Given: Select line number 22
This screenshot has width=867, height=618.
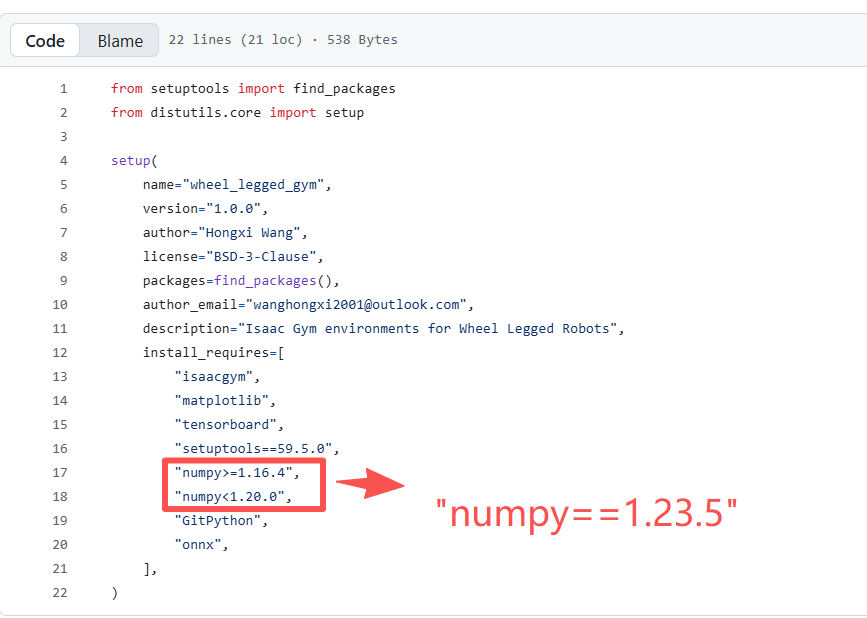Looking at the screenshot, I should pyautogui.click(x=60, y=593).
